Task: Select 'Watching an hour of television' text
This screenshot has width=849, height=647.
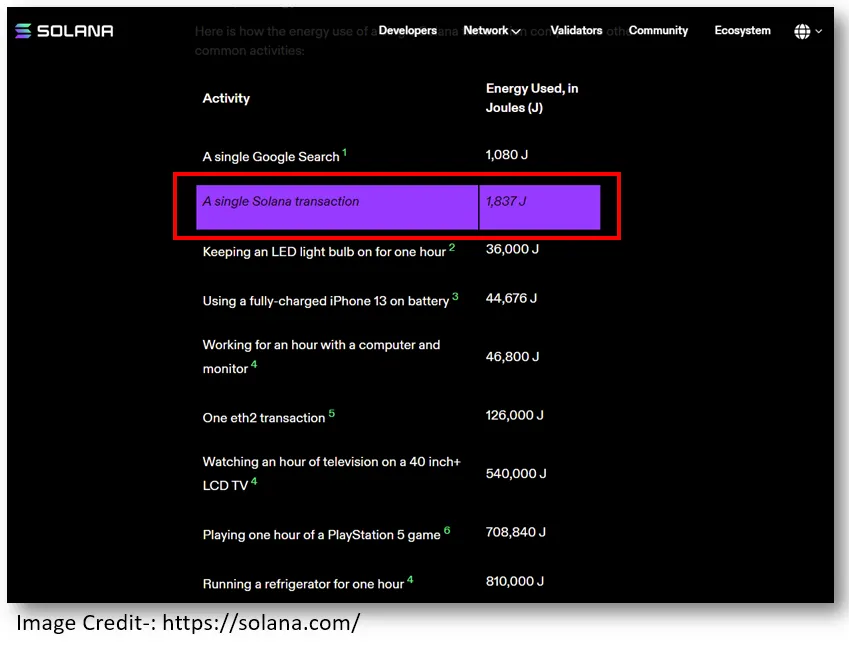Action: [x=331, y=474]
